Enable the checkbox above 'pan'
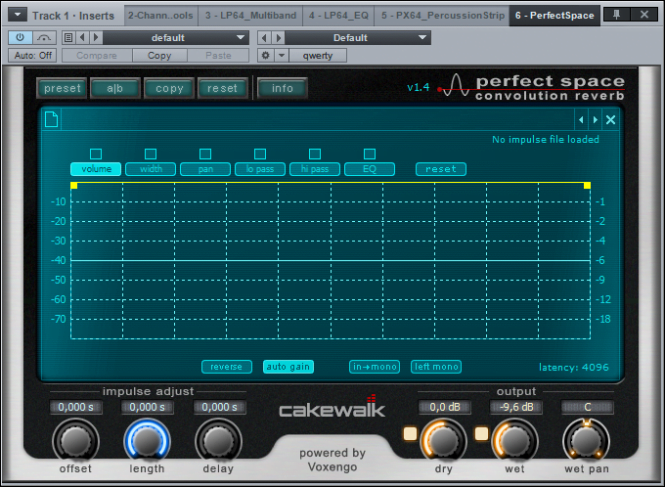 pos(205,154)
